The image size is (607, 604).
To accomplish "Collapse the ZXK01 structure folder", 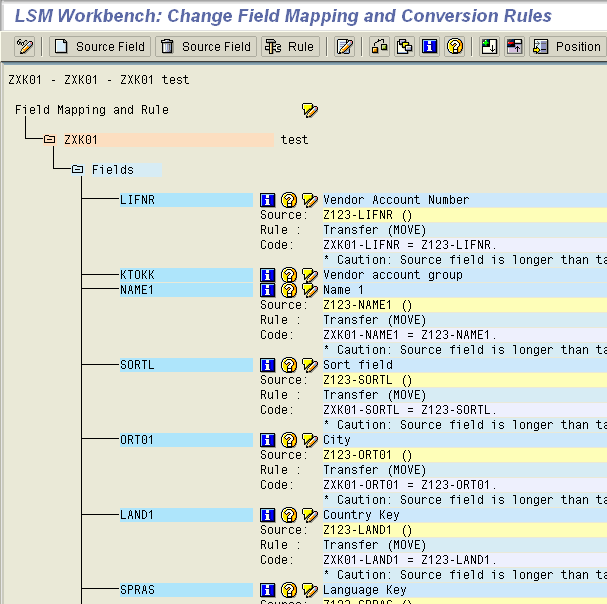I will [49, 140].
